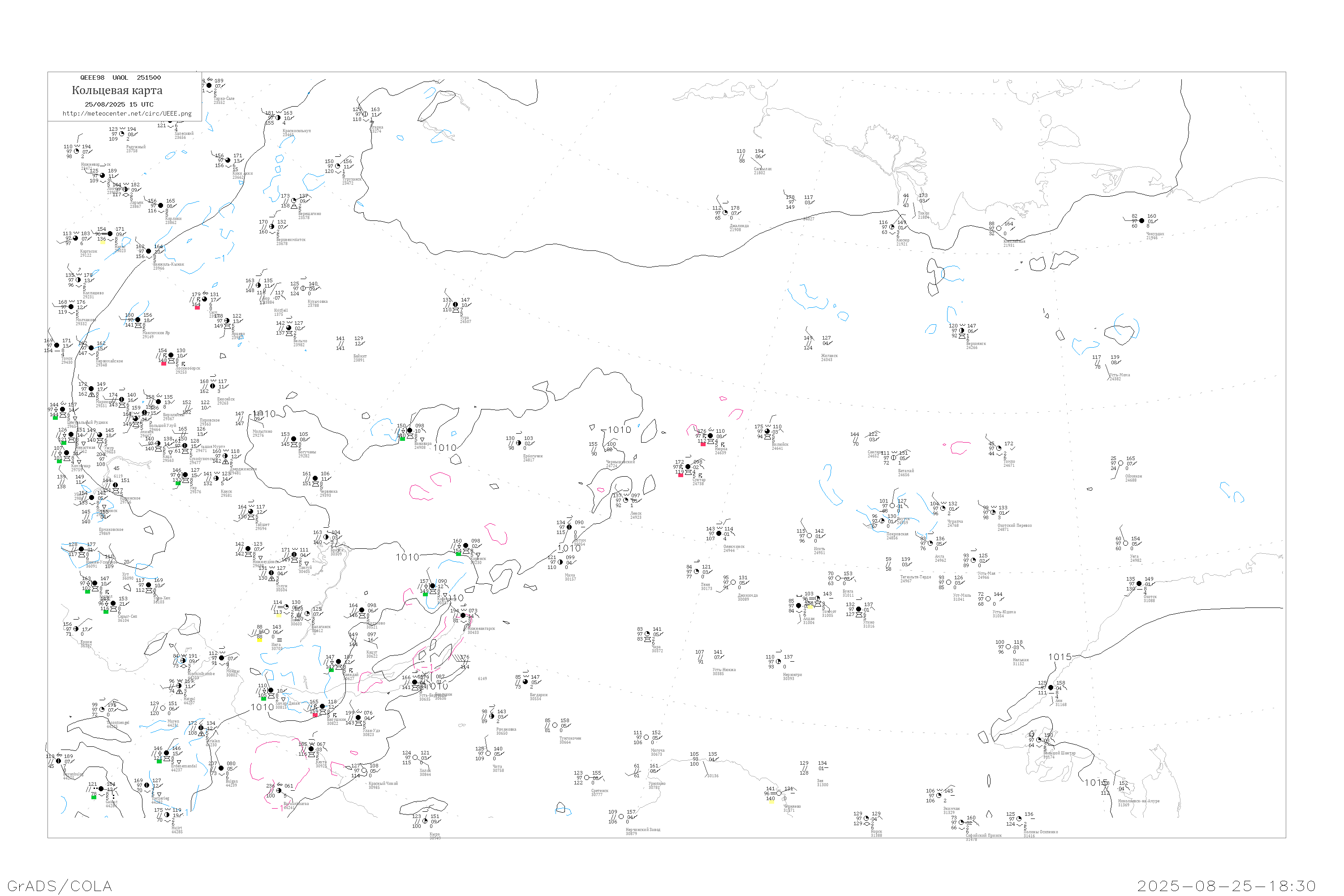Click the filled cloud-cover circle at Охотск station
1344x896 pixels.
(1139, 583)
